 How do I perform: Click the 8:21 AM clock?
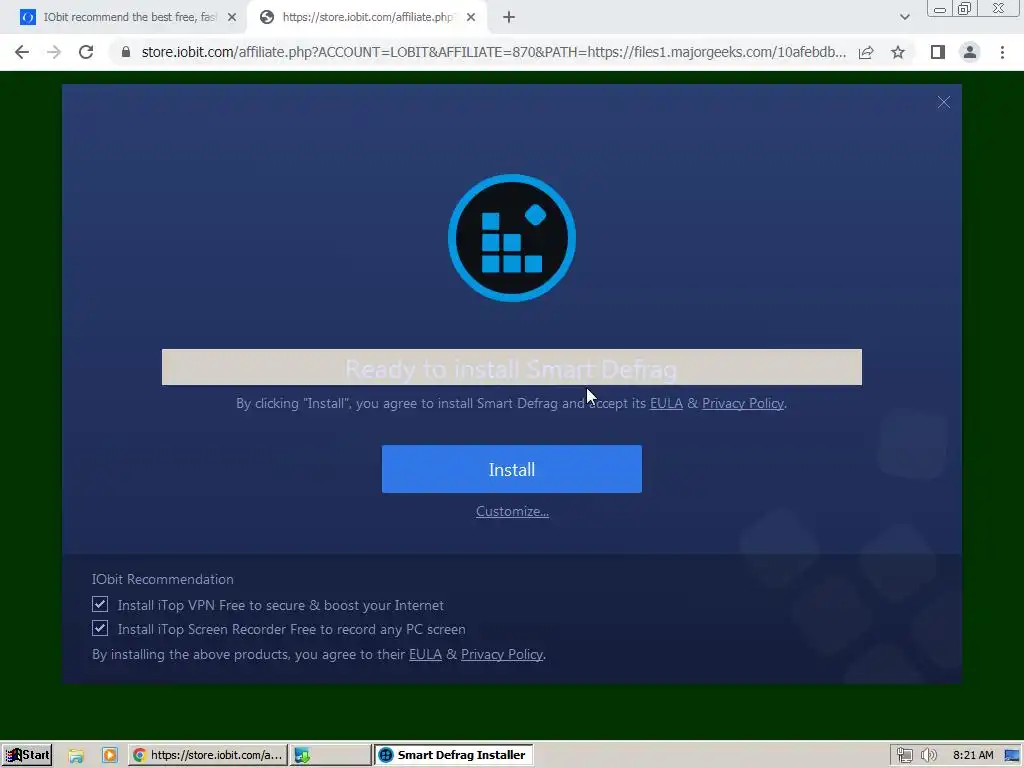pyautogui.click(x=973, y=756)
